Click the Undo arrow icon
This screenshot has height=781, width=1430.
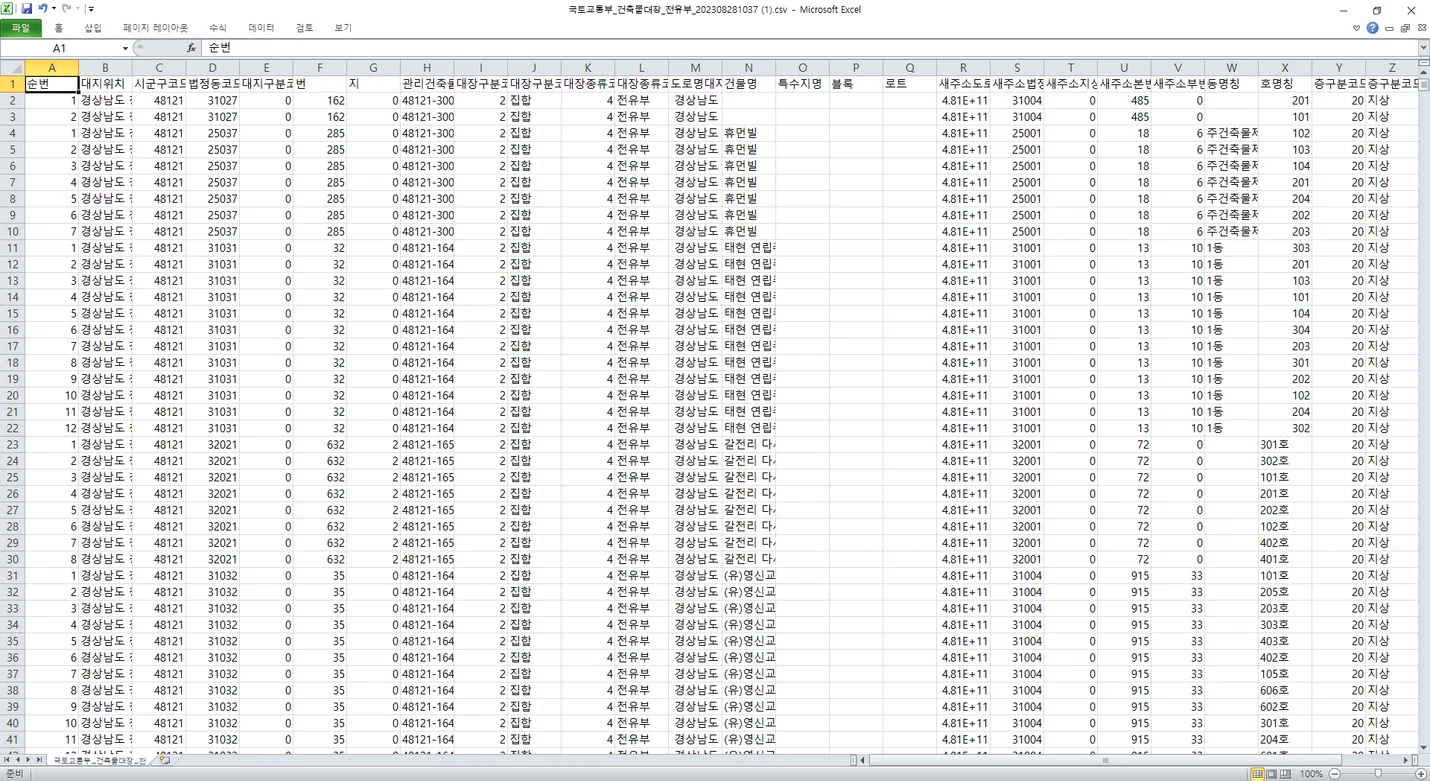43,9
